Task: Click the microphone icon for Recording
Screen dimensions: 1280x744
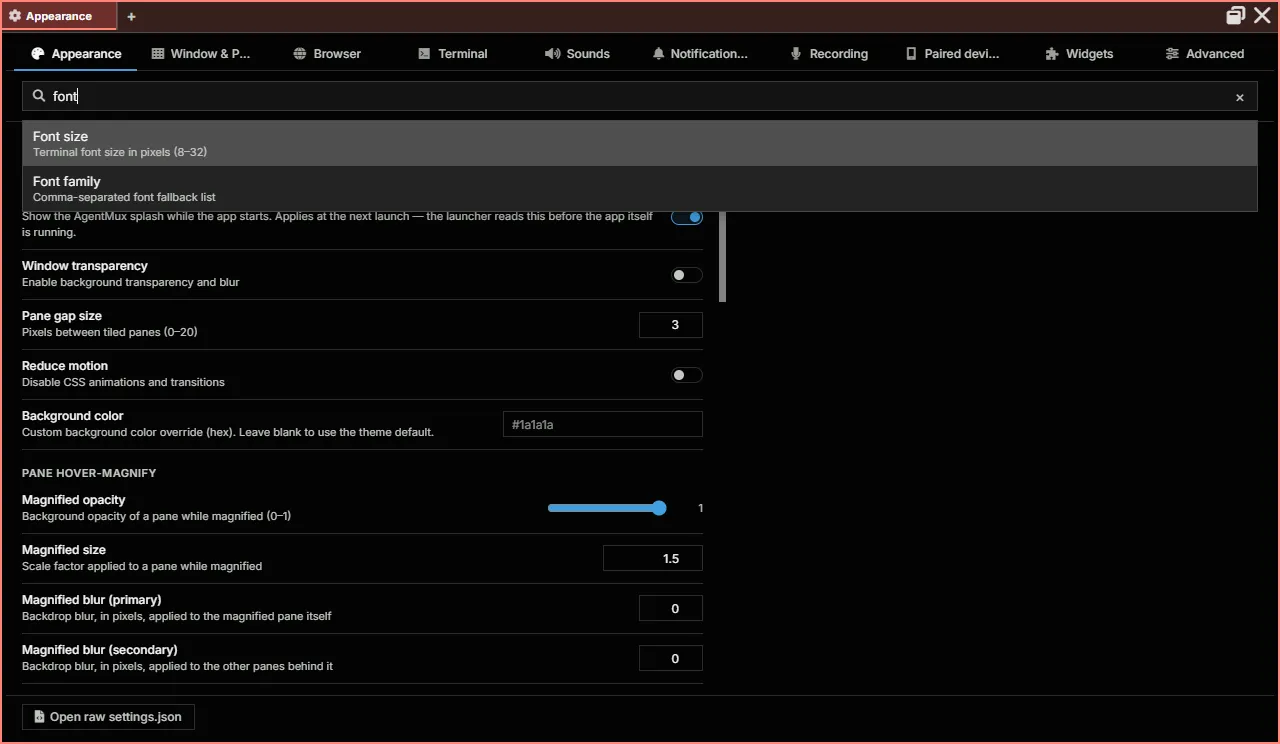Action: [x=796, y=54]
